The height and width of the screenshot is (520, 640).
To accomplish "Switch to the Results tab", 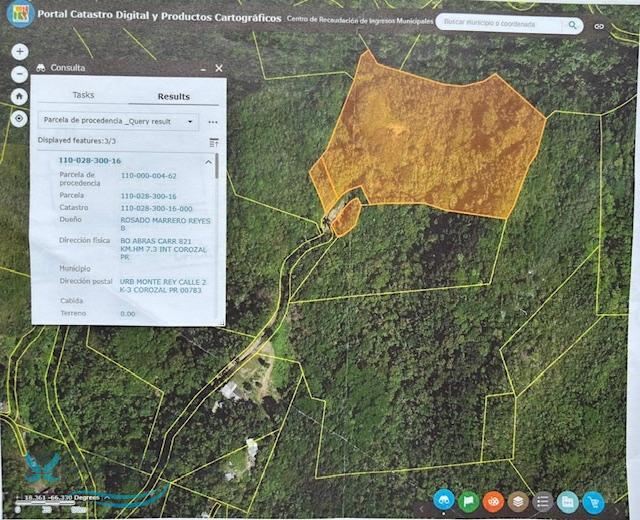I will (173, 96).
